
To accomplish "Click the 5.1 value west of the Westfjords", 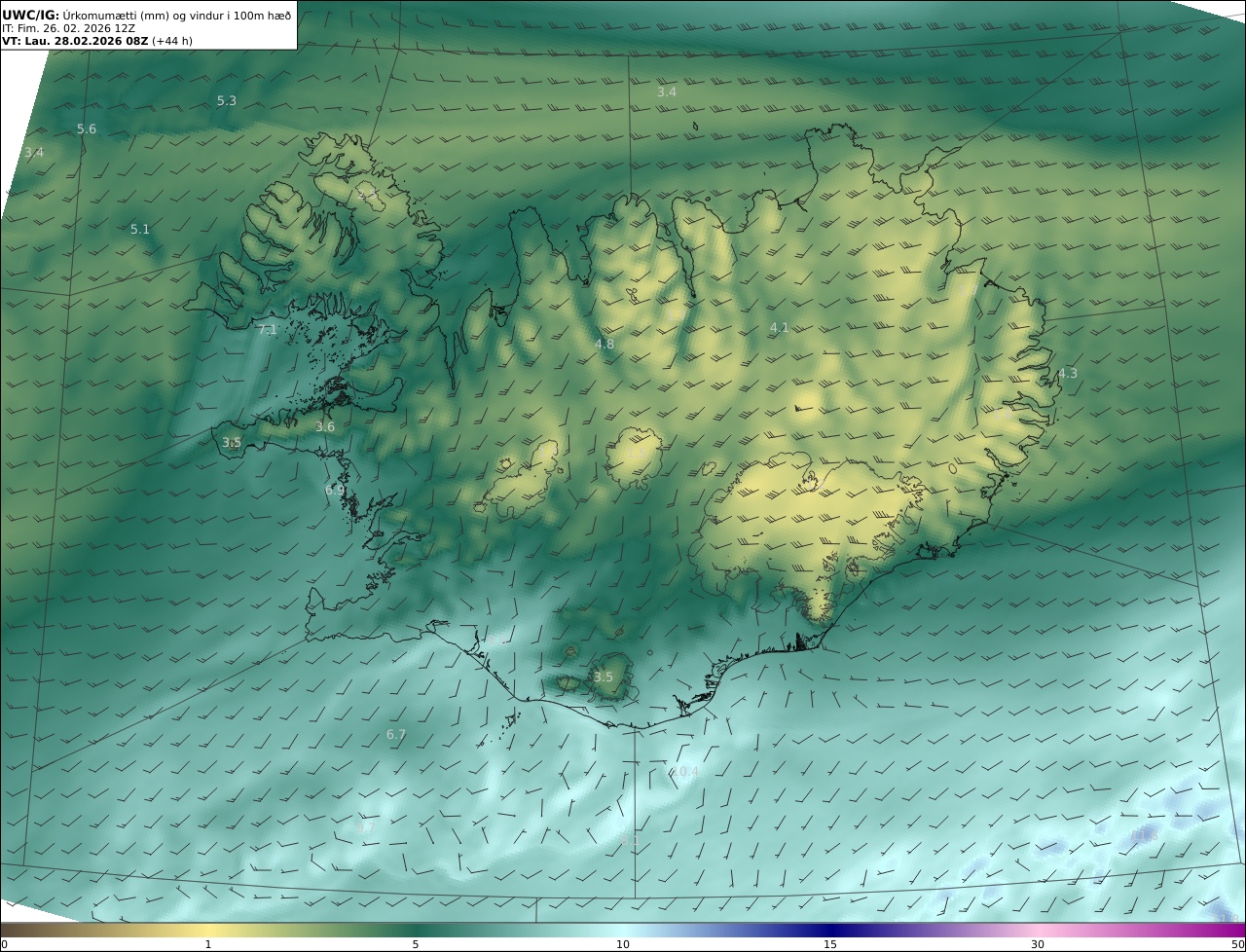I will [x=140, y=230].
